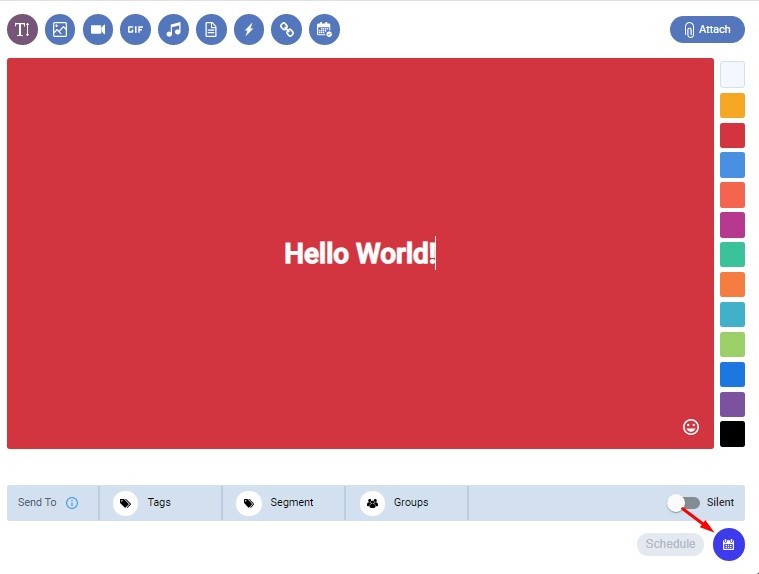Click the lightning bolt icon
Screen dimensions: 759x574
(249, 30)
